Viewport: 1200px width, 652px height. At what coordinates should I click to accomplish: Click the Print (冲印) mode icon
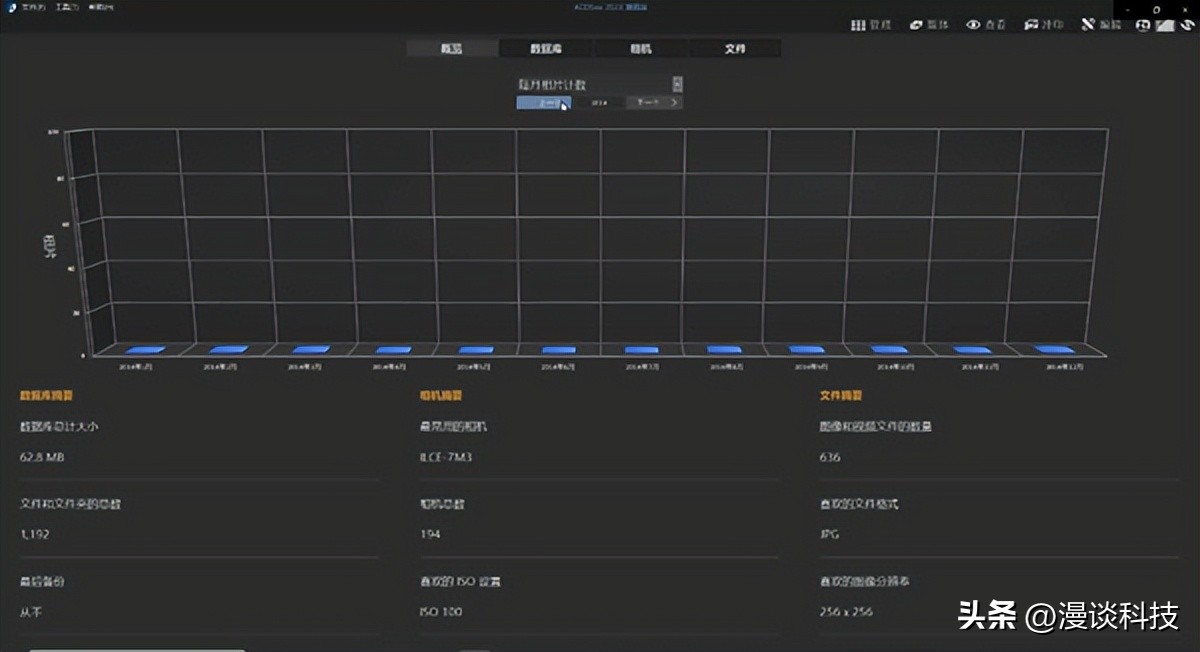coord(1030,24)
